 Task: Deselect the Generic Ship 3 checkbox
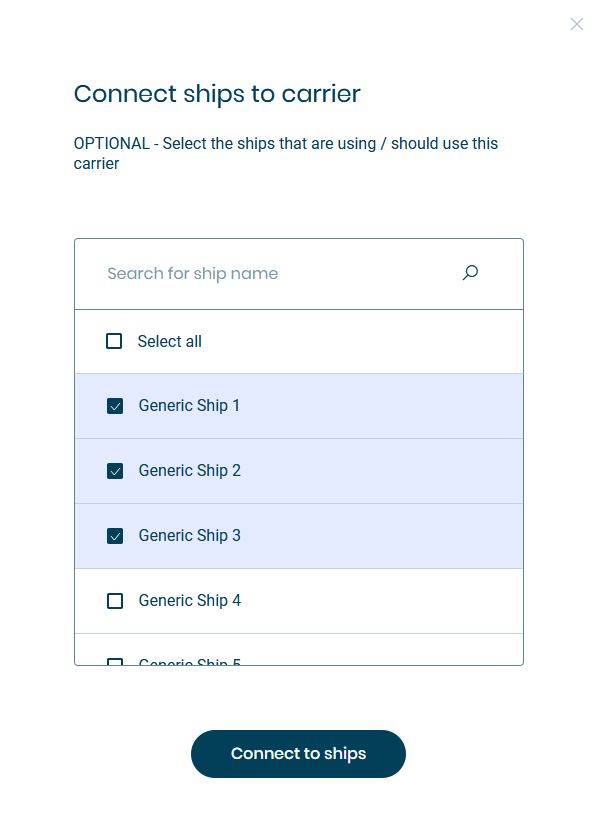coord(115,536)
